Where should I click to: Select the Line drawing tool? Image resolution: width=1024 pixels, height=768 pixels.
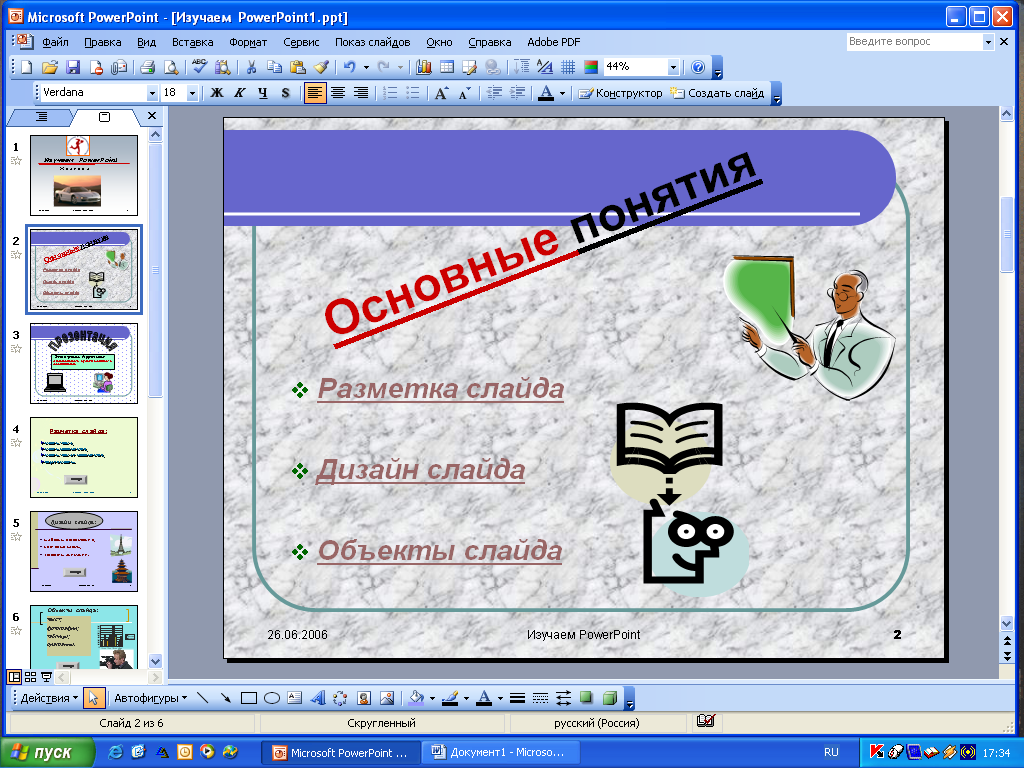tap(202, 698)
